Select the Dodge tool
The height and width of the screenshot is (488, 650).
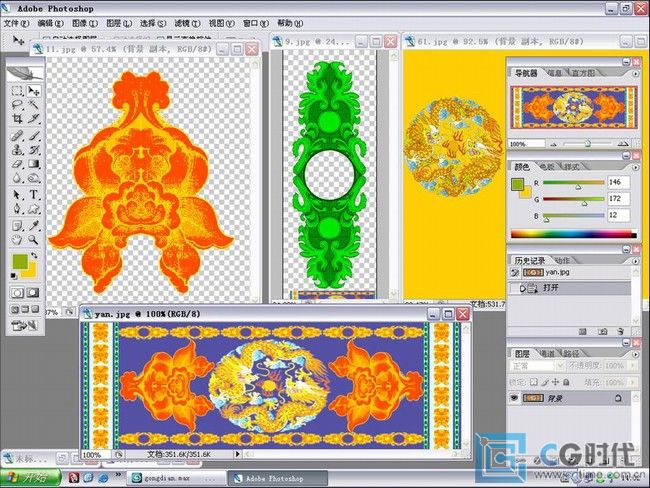[34, 178]
